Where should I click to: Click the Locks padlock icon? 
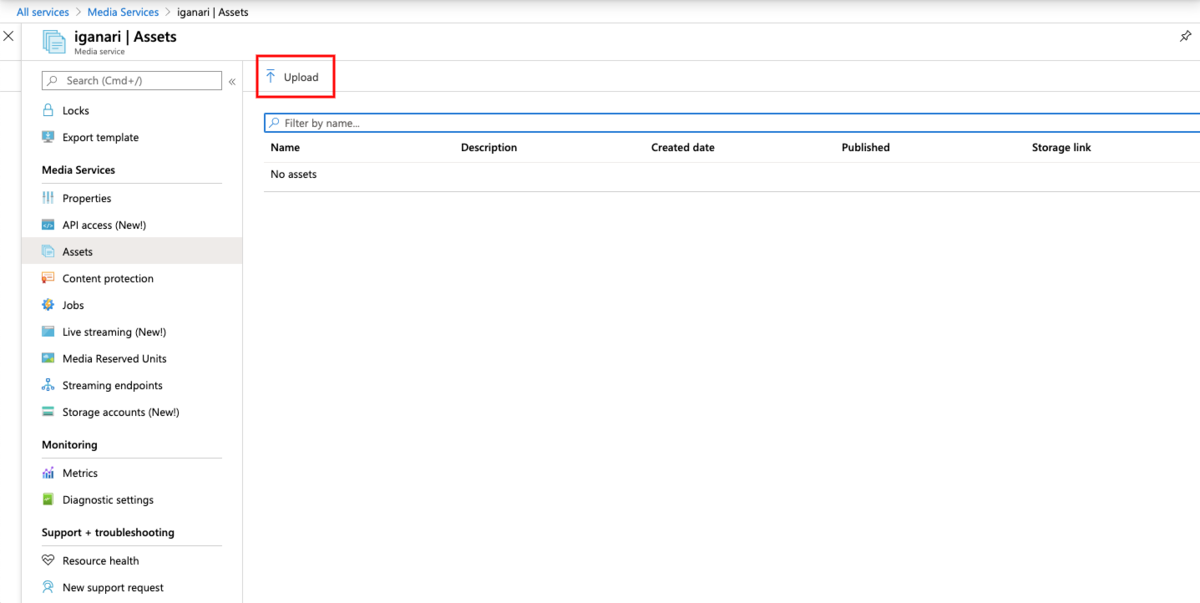click(48, 110)
